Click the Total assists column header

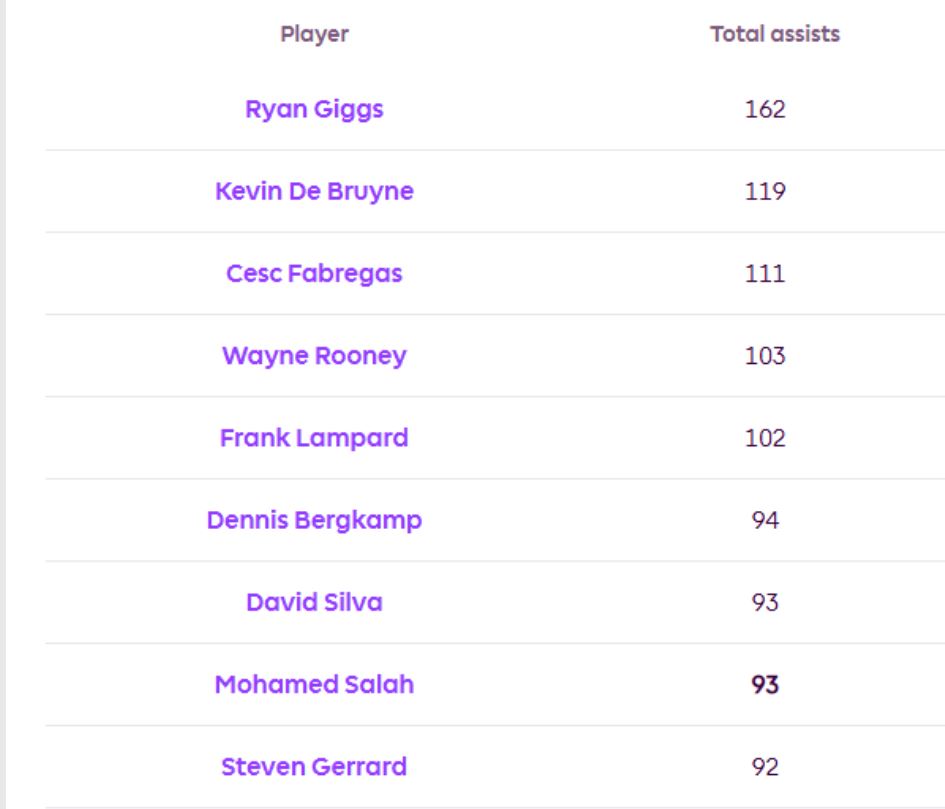point(775,34)
